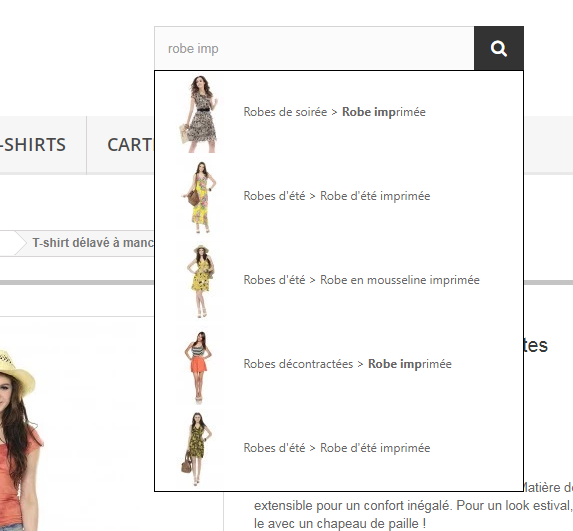
Task: Choose "Robe d'été imprimée" beside yellow maxi dress
Action: click(x=375, y=196)
